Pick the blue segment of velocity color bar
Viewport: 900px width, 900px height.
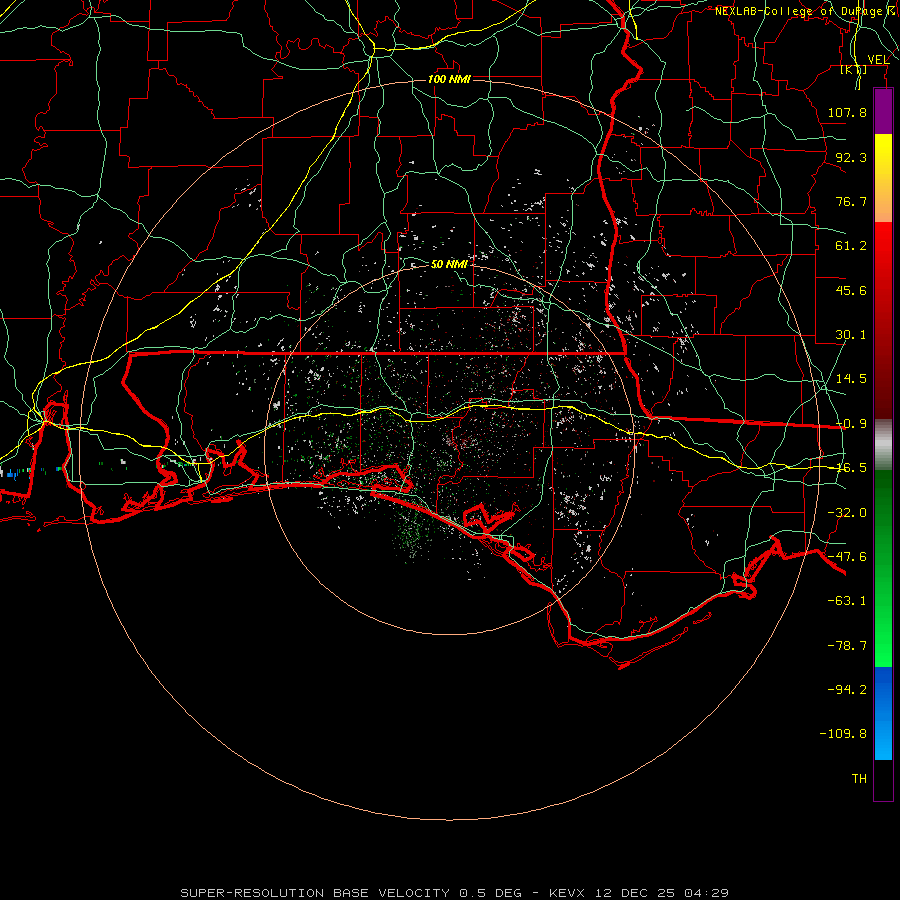coord(883,713)
